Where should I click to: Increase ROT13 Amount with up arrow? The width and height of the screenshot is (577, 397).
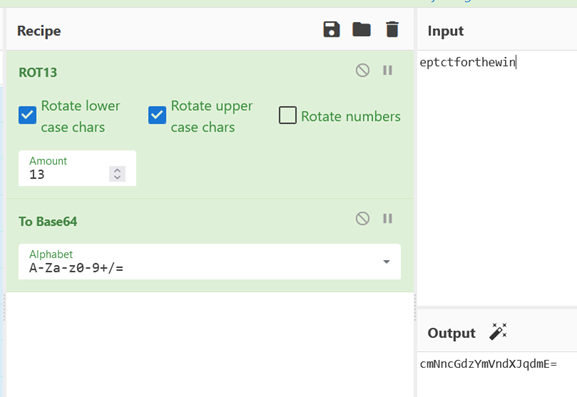point(117,171)
